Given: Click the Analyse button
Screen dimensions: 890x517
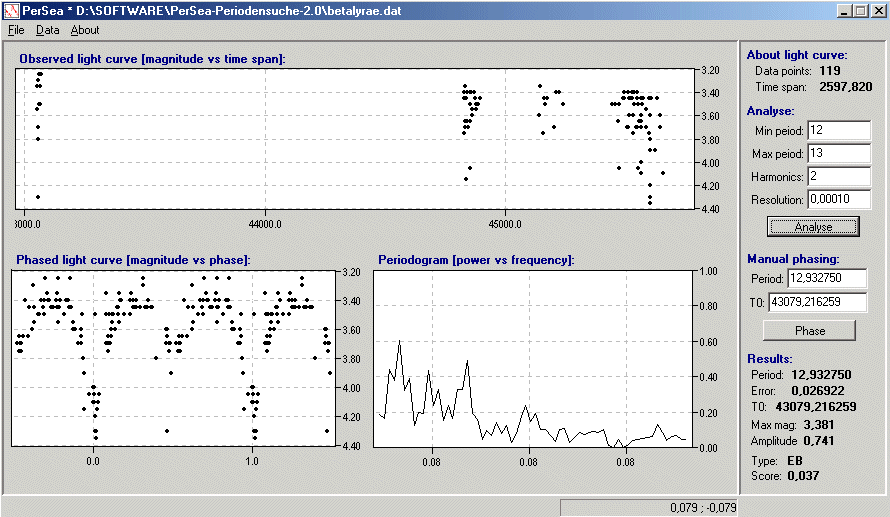Looking at the screenshot, I should pos(812,227).
